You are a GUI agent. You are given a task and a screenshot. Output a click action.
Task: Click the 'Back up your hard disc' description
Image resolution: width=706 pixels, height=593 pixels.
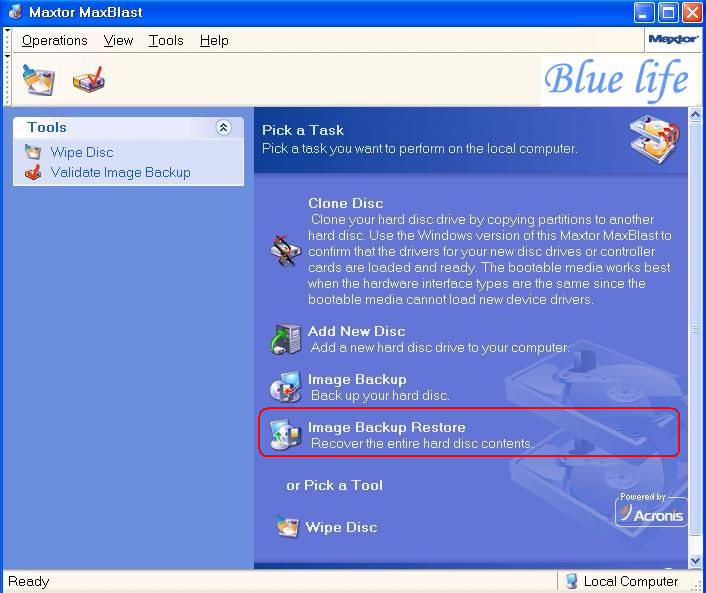tap(380, 395)
